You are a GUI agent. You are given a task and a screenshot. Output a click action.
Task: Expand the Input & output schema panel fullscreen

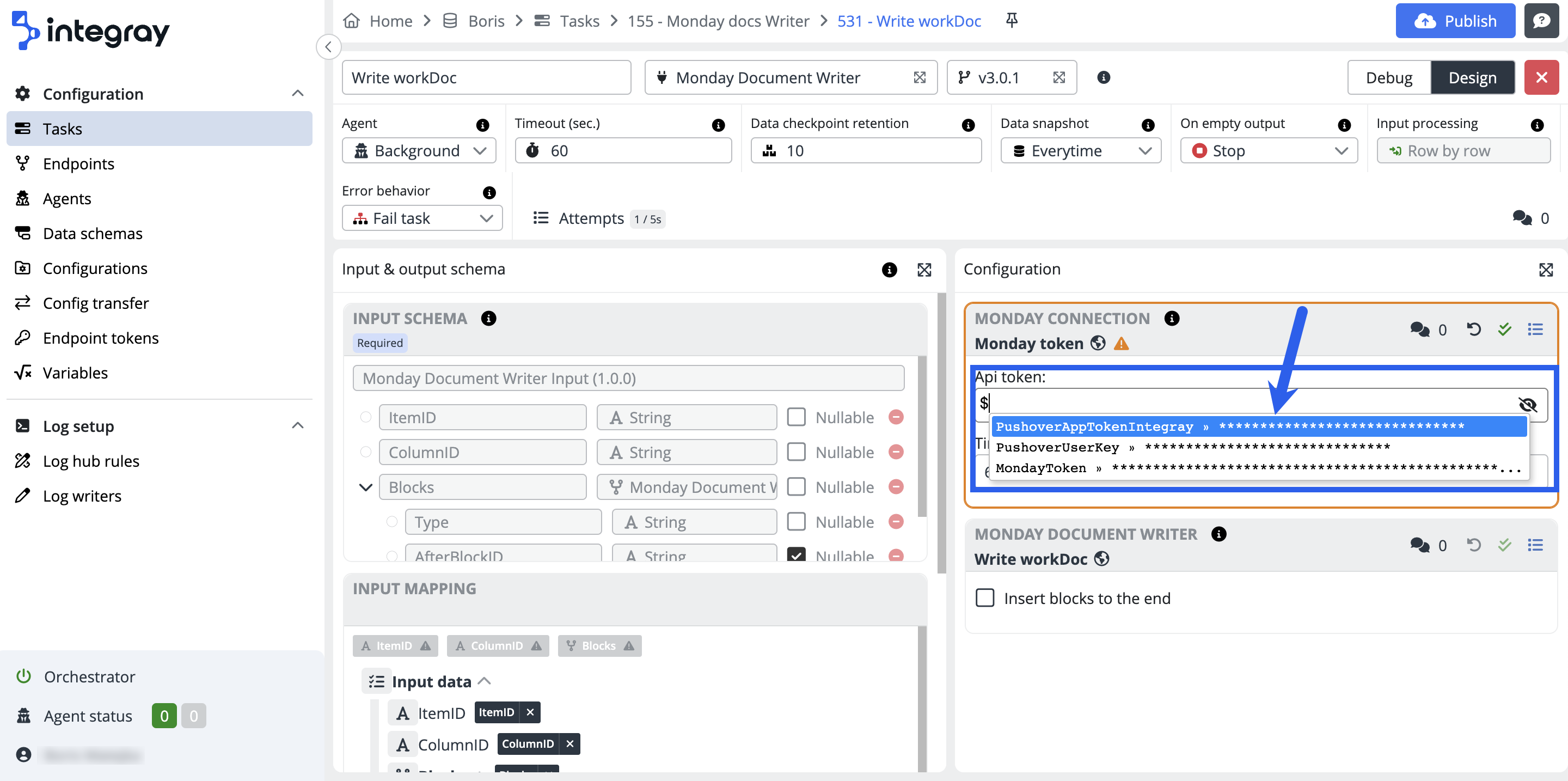924,270
